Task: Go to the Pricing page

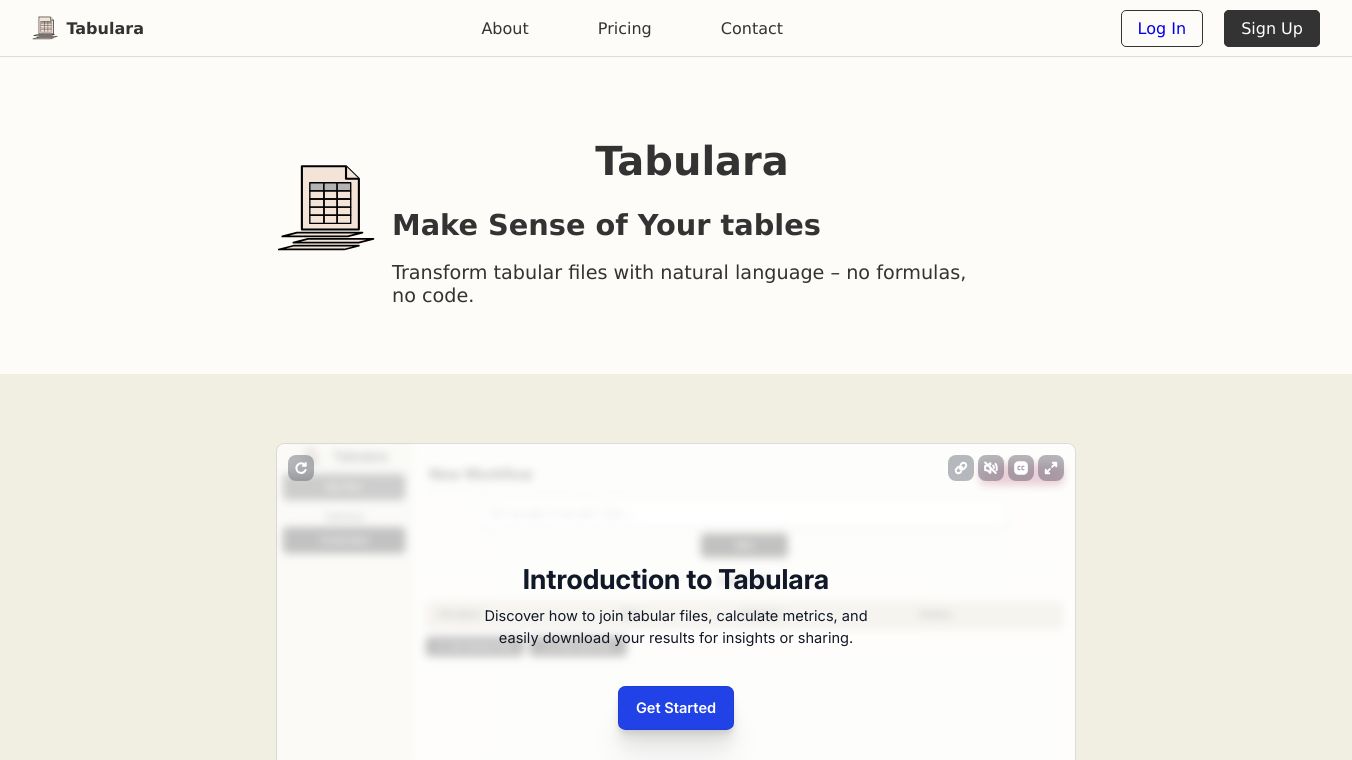Action: pyautogui.click(x=624, y=28)
